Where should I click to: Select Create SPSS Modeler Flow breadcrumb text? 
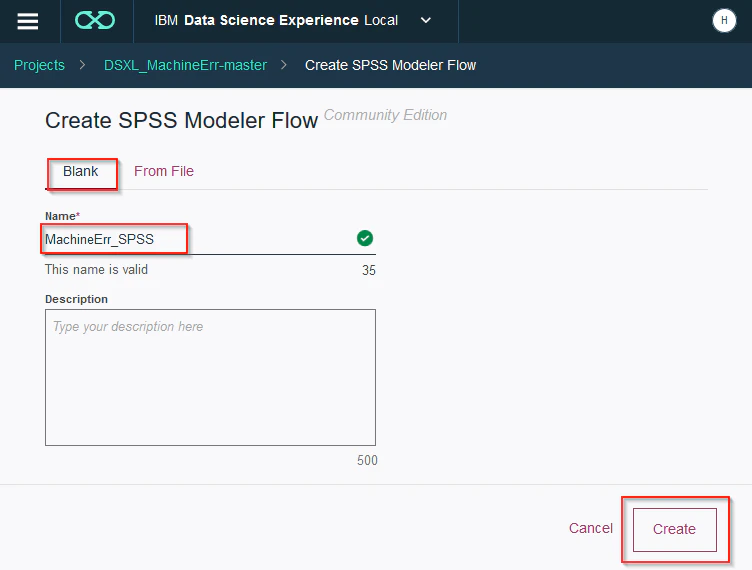pos(390,65)
